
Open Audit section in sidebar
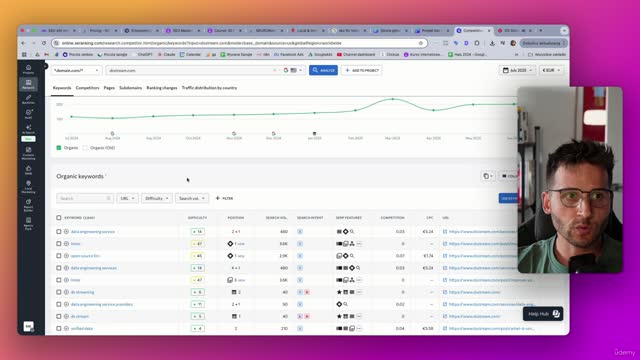[x=28, y=114]
